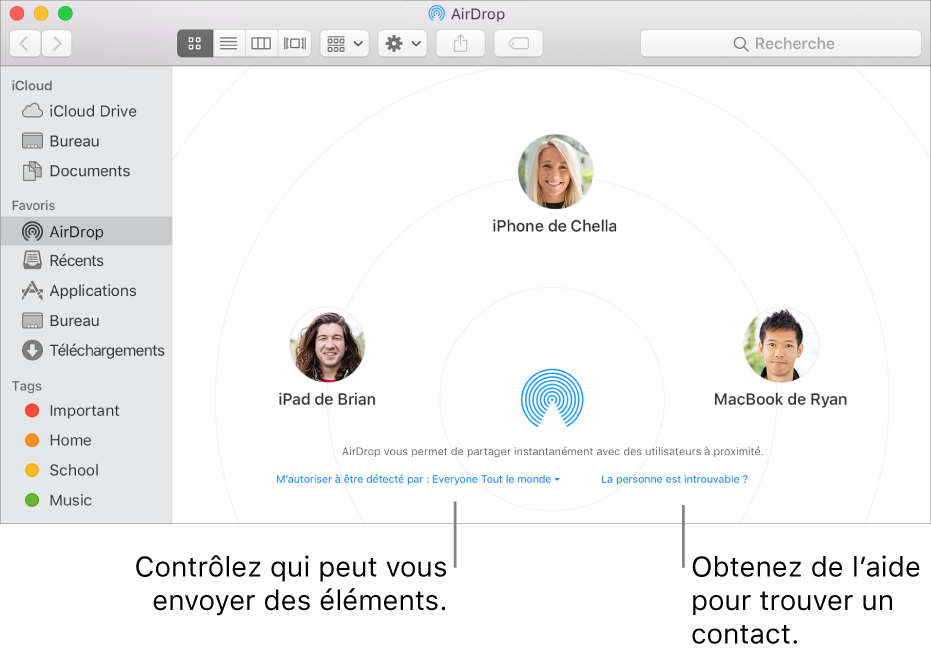This screenshot has height=649, width=931.
Task: Select the orange Home tag
Action: pyautogui.click(x=86, y=440)
